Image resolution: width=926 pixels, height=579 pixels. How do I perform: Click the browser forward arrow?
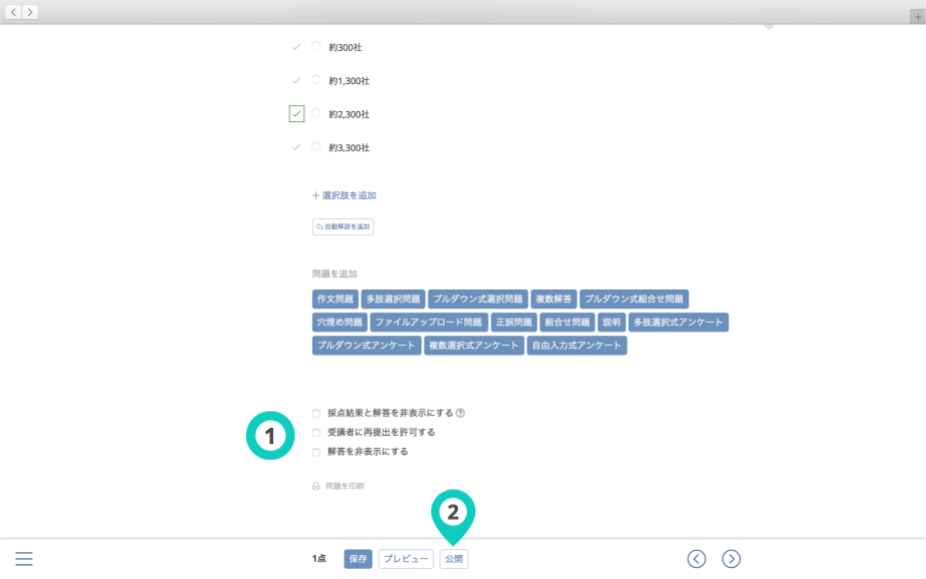click(x=30, y=12)
